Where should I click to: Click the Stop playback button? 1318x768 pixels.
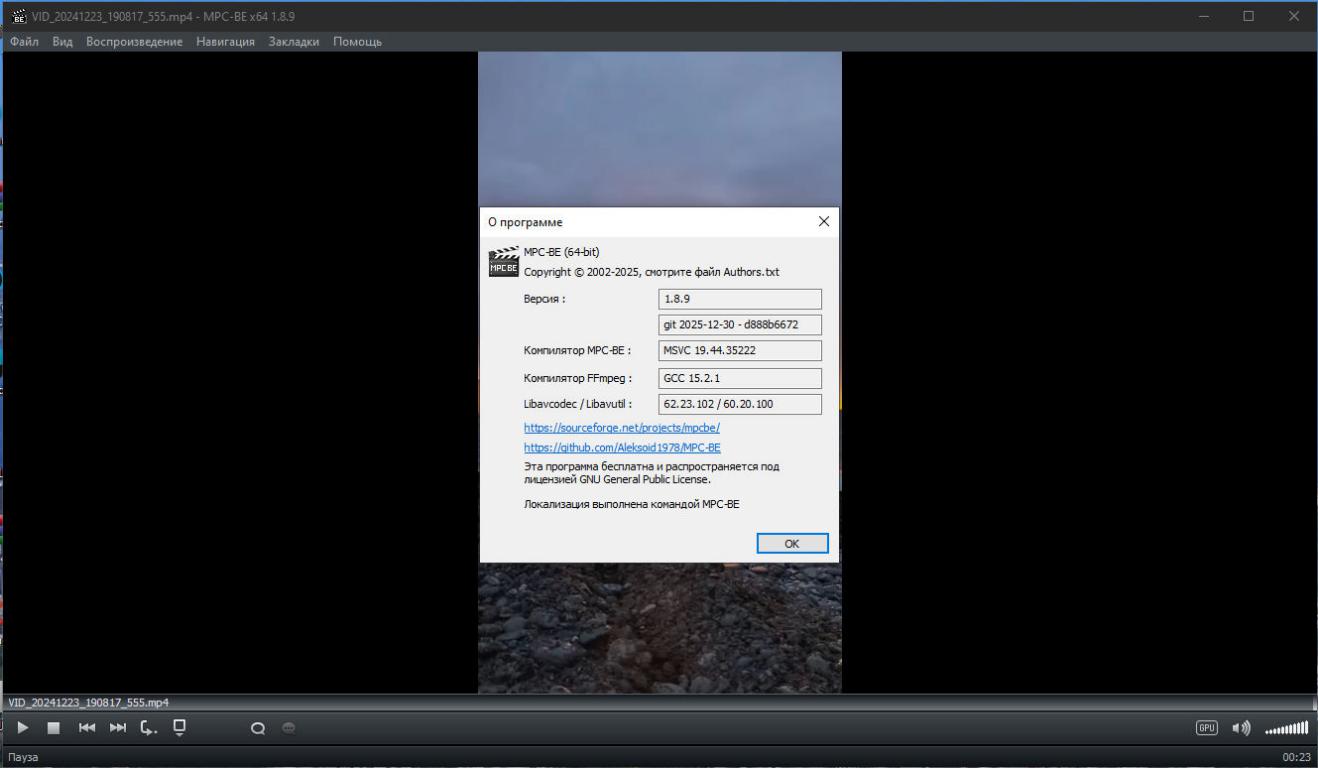click(54, 728)
